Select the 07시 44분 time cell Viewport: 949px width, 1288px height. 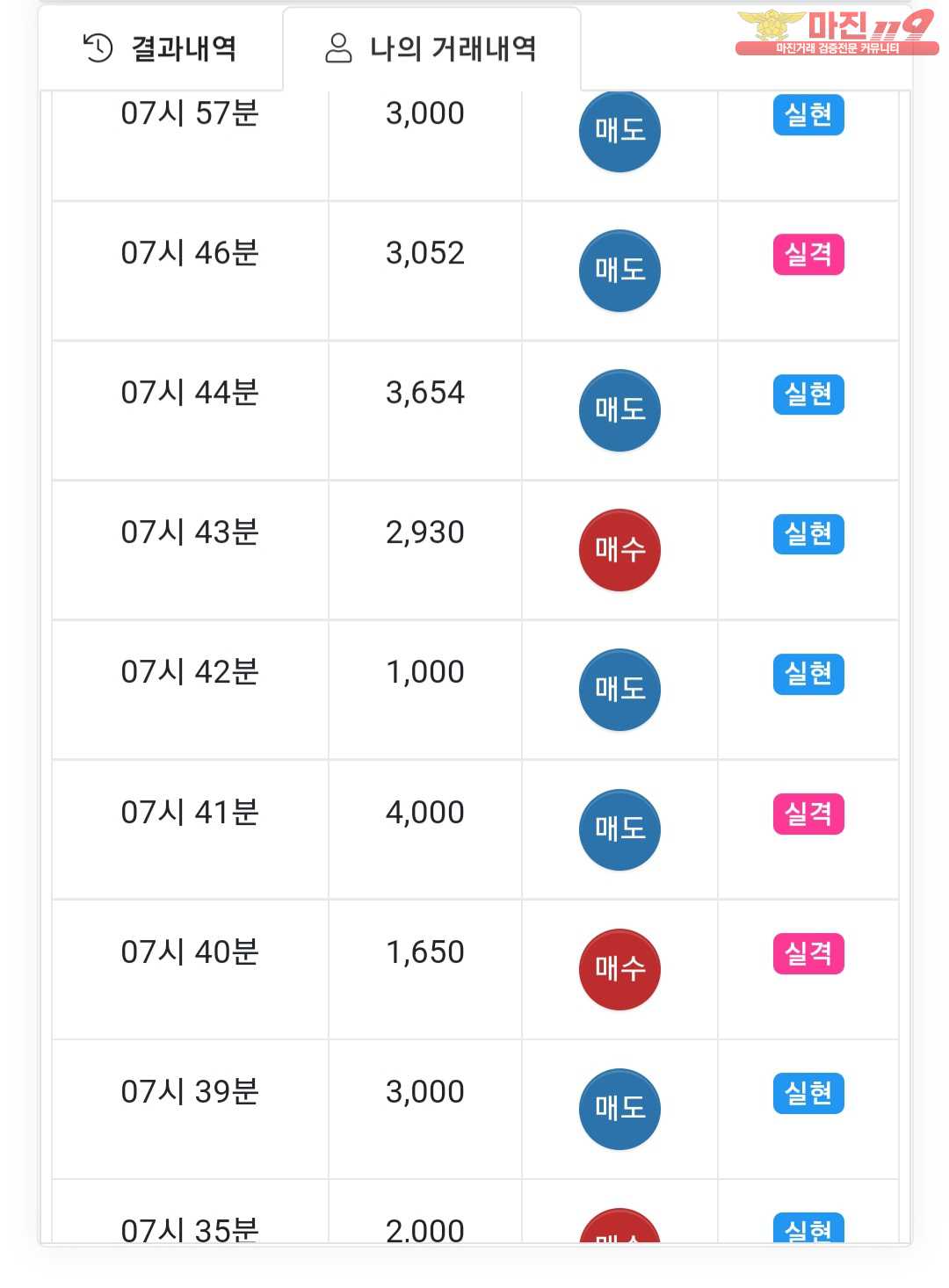pos(190,393)
